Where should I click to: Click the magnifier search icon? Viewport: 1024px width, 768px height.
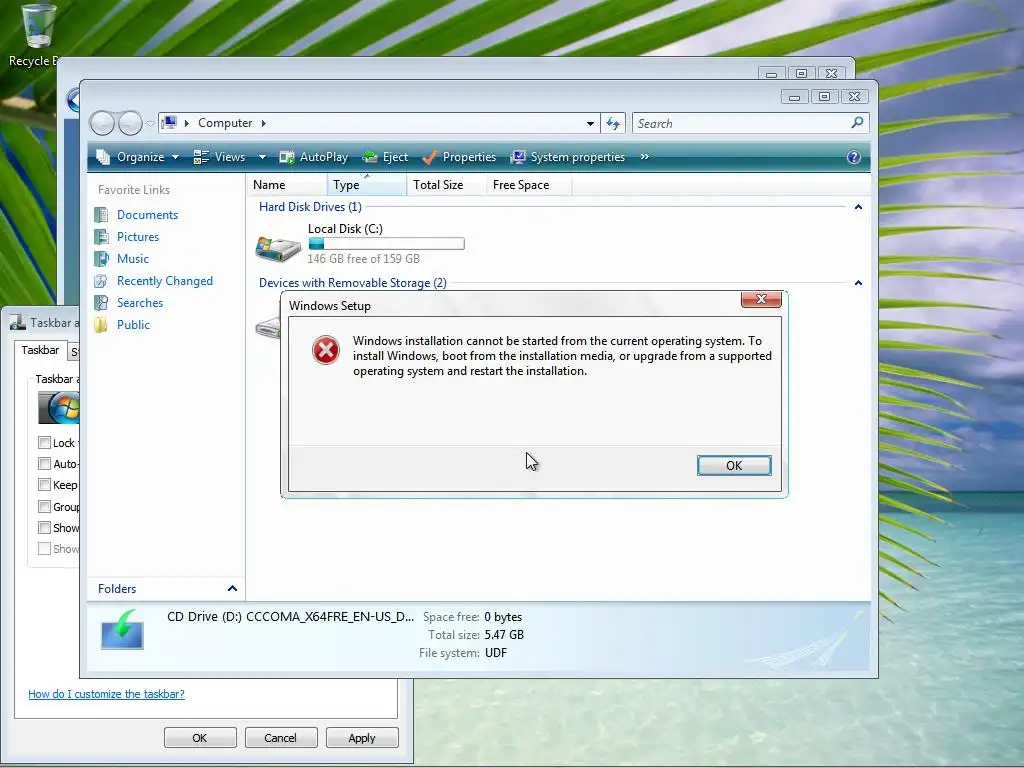tap(857, 123)
